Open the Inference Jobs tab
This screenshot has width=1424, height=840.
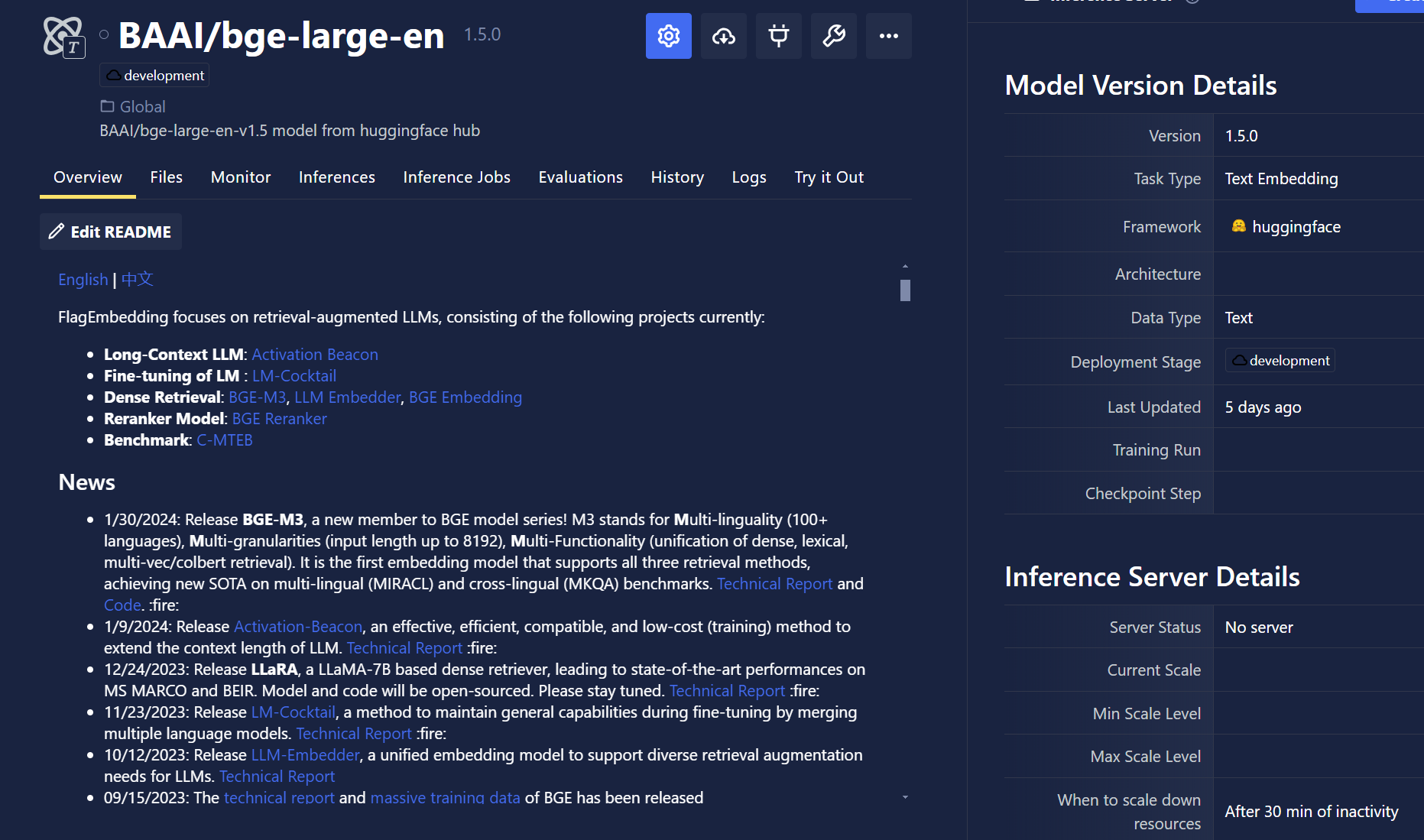[457, 177]
